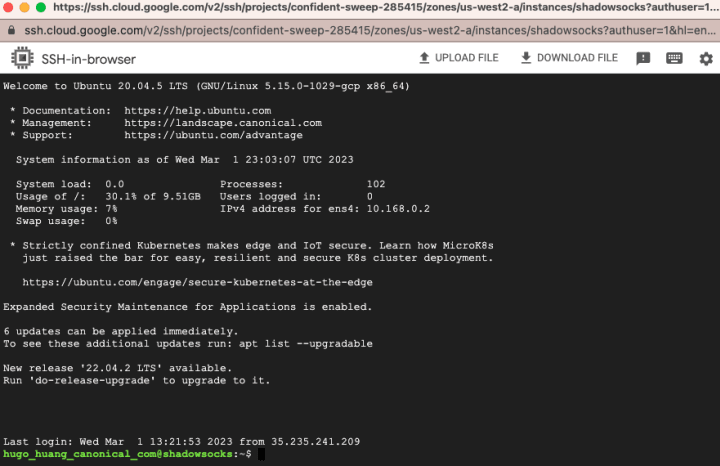The width and height of the screenshot is (720, 466).
Task: Click the hugo_huang_canonical_com@shadowsocks prompt text
Action: [x=118, y=454]
